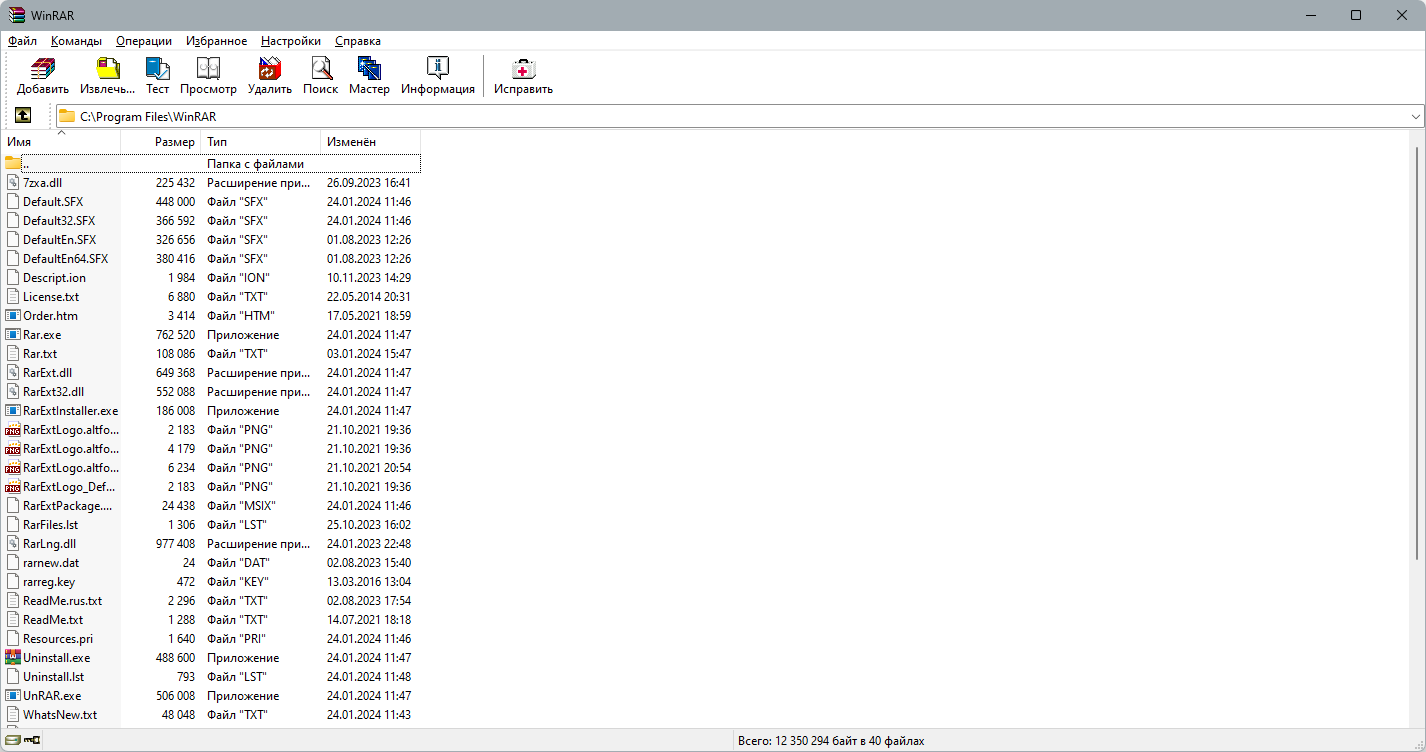This screenshot has height=752, width=1426.
Task: Sort files by the Тип column header
Action: 261,142
